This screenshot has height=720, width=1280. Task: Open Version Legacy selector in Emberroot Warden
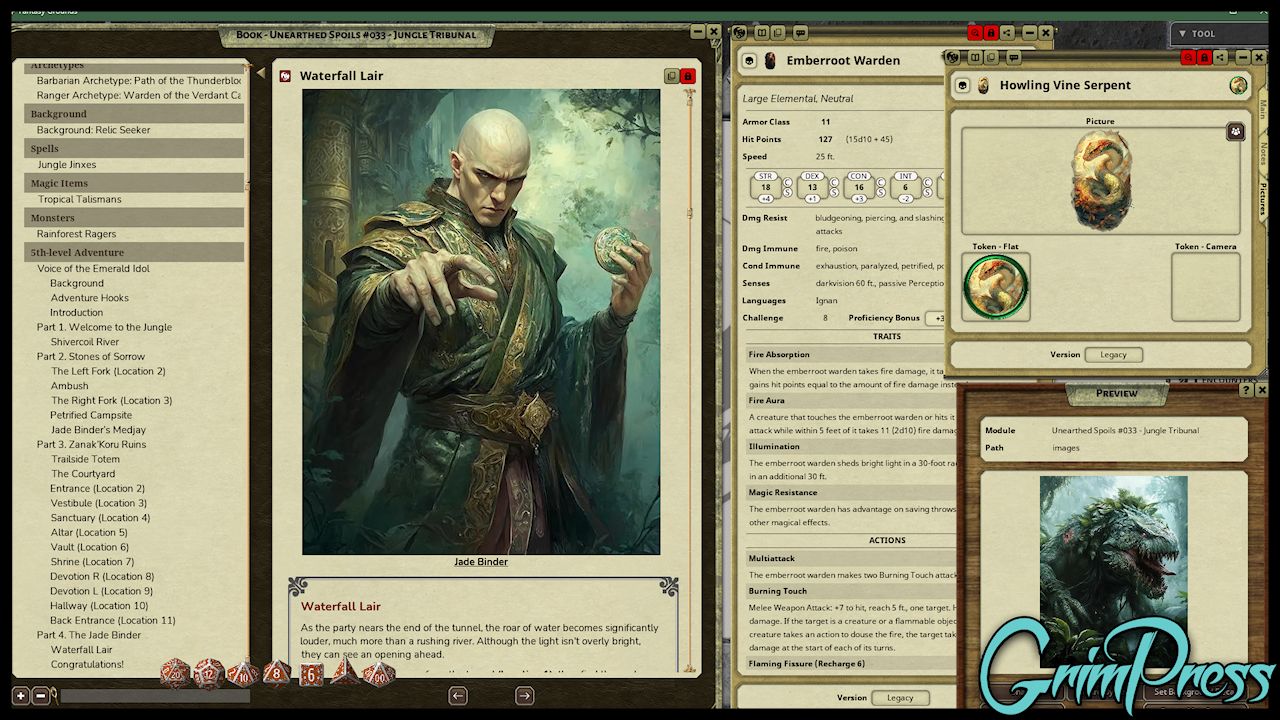coord(900,698)
